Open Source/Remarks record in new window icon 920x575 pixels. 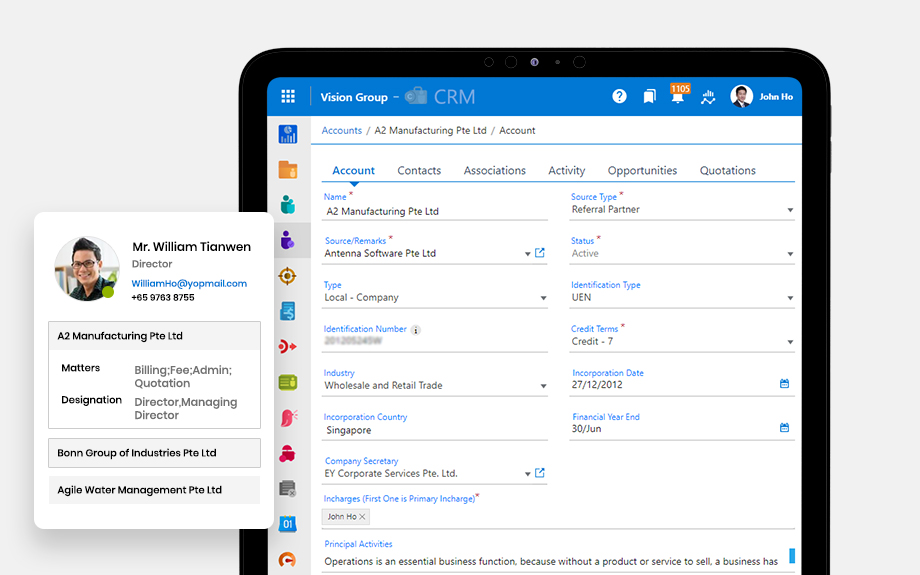click(540, 253)
